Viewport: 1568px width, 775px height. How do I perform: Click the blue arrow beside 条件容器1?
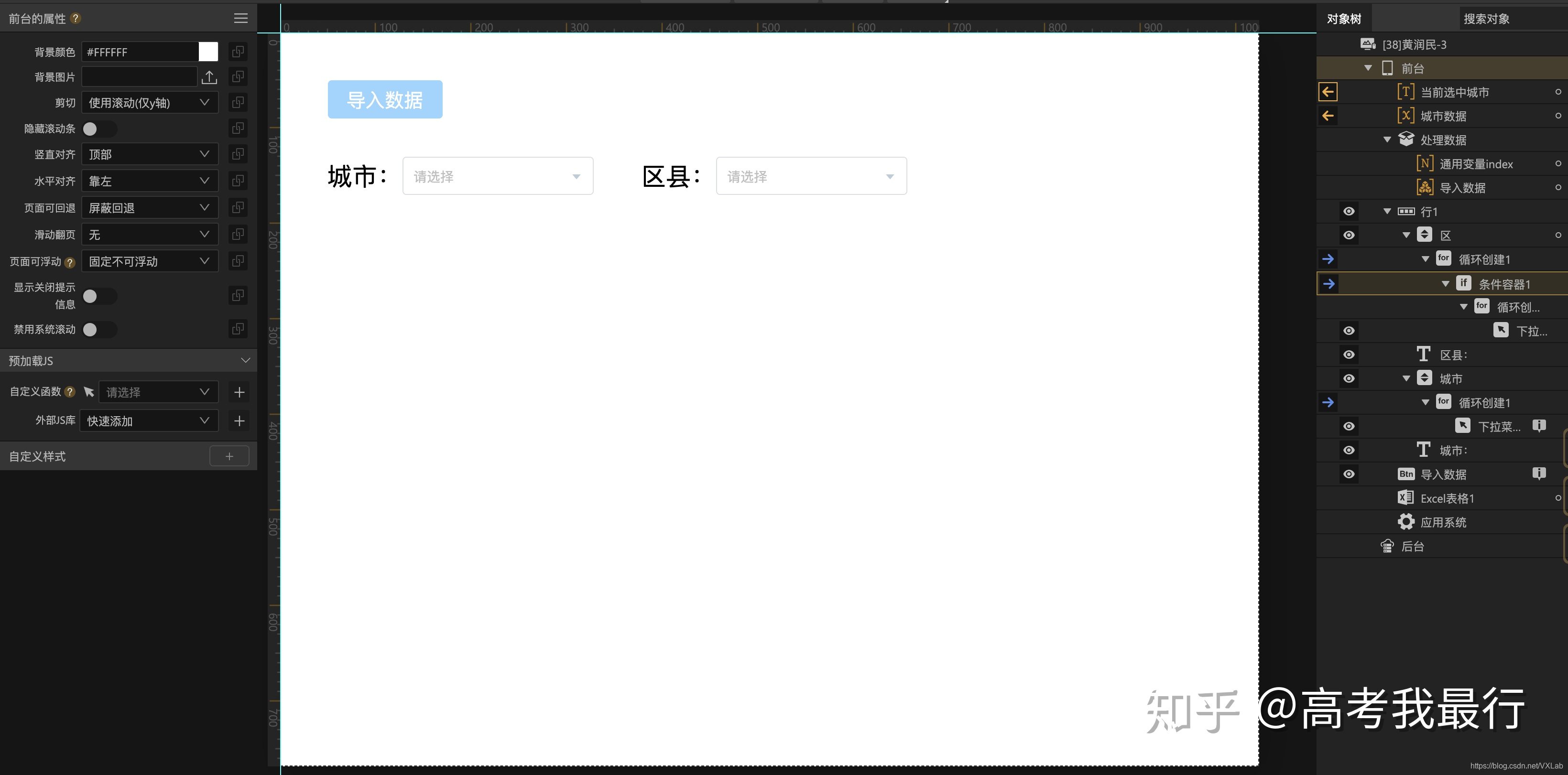1329,283
